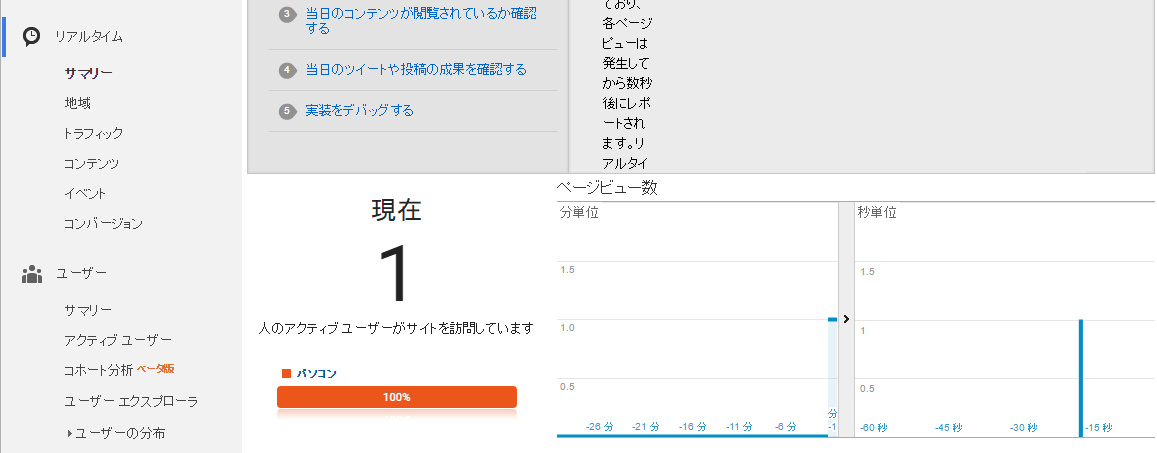Open the ユーザー section label
Image resolution: width=1157 pixels, height=453 pixels.
tap(82, 273)
